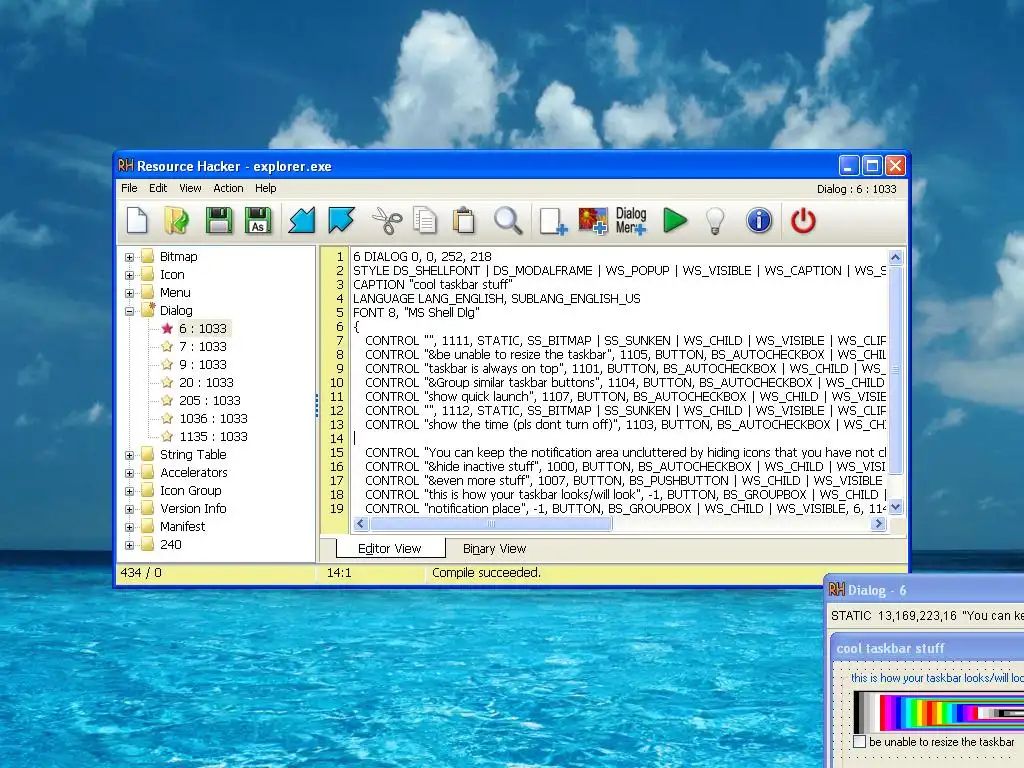Click the Paste clipboard icon
This screenshot has width=1024, height=768.
tap(464, 220)
